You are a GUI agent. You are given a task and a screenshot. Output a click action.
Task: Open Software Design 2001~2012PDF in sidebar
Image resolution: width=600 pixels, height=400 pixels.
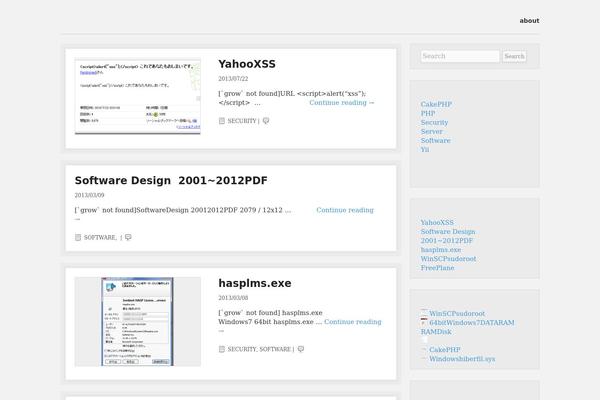[x=448, y=236]
